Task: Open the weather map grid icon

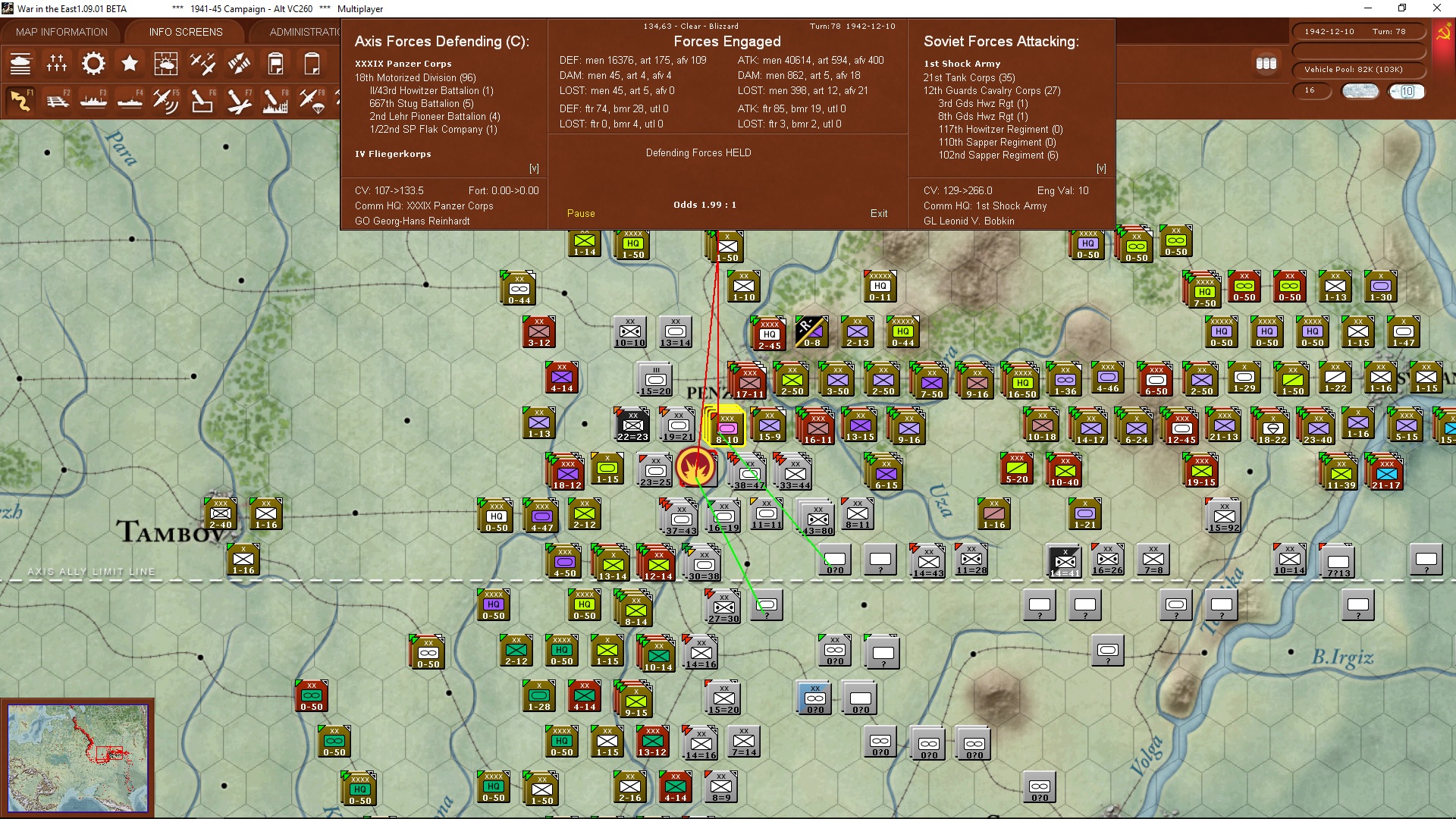Action: [x=165, y=64]
